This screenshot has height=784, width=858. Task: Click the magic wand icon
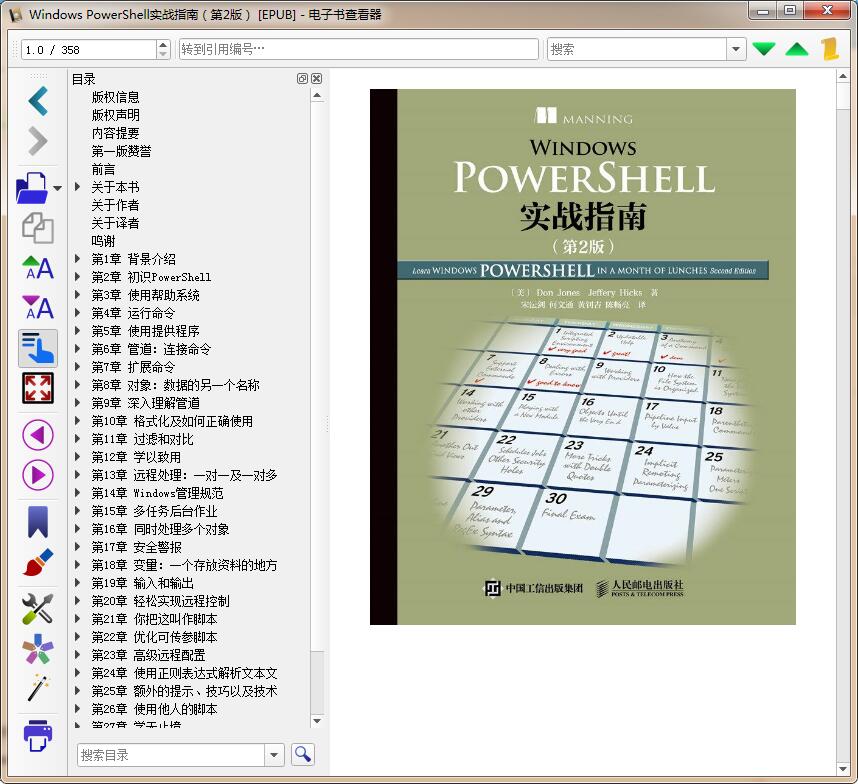(x=38, y=688)
